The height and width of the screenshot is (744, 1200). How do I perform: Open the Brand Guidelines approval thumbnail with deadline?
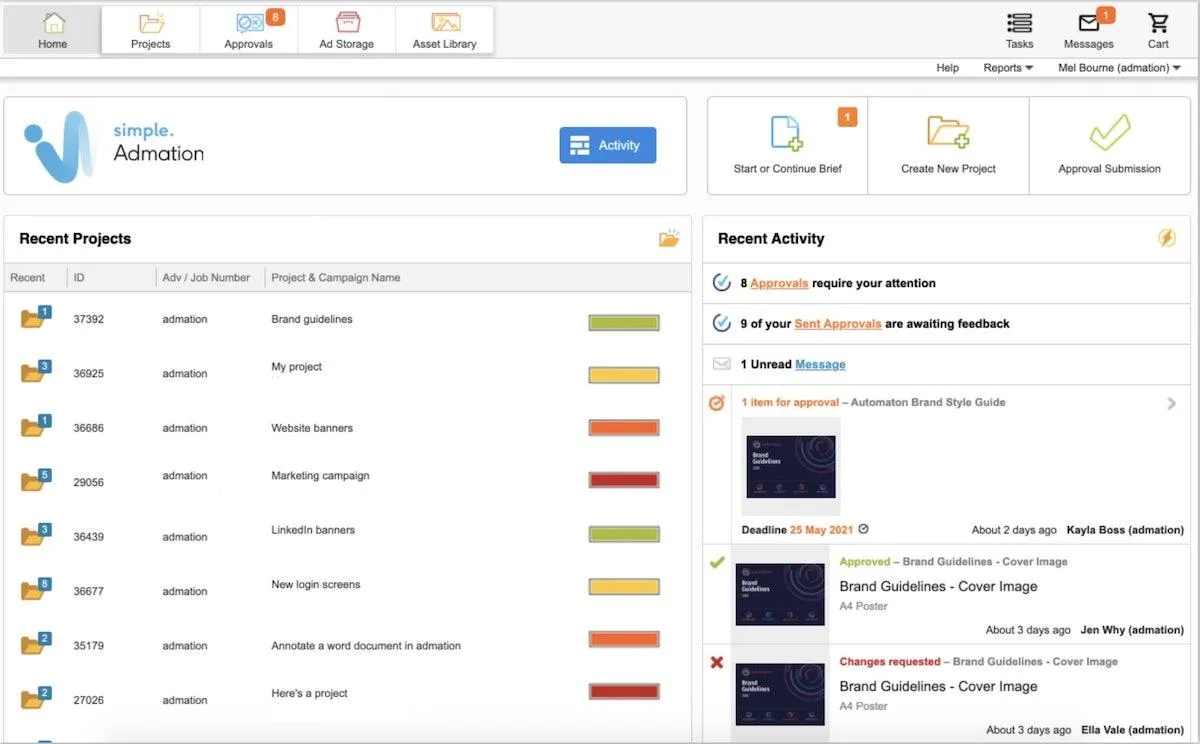click(x=791, y=467)
